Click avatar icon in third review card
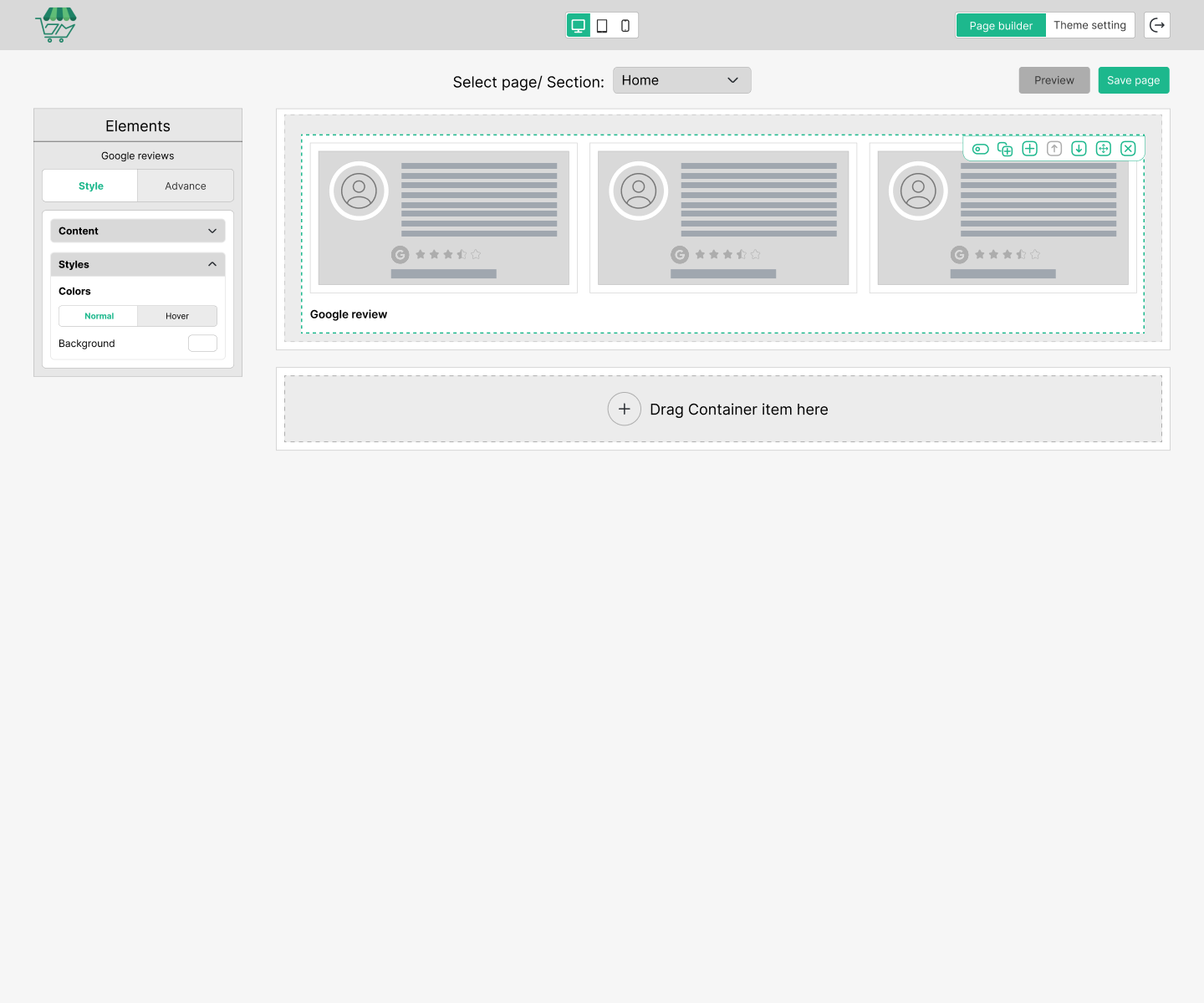Image resolution: width=1204 pixels, height=1003 pixels. [x=918, y=191]
